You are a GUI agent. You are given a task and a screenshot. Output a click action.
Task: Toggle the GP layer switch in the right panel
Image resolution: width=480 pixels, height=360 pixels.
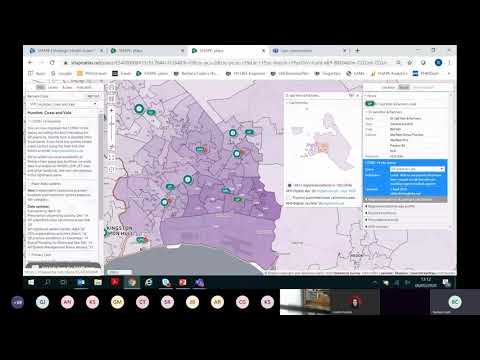coord(370,104)
